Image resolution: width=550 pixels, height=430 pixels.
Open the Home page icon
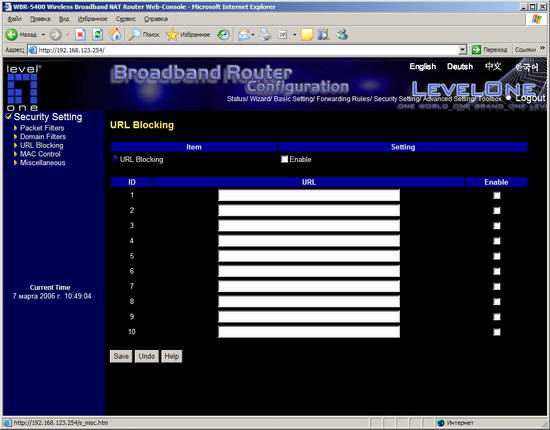click(115, 34)
